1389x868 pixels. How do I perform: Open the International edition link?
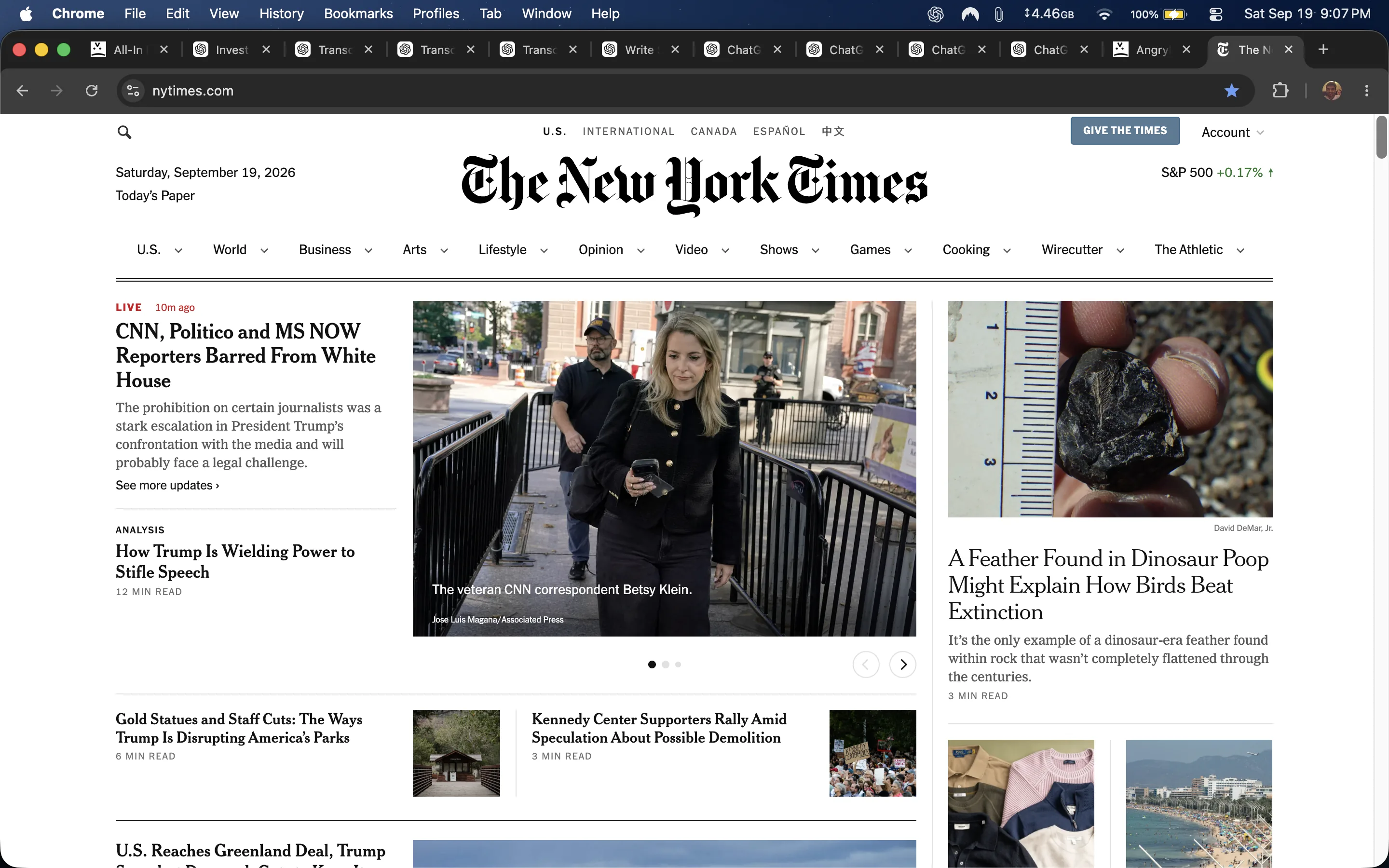click(628, 132)
